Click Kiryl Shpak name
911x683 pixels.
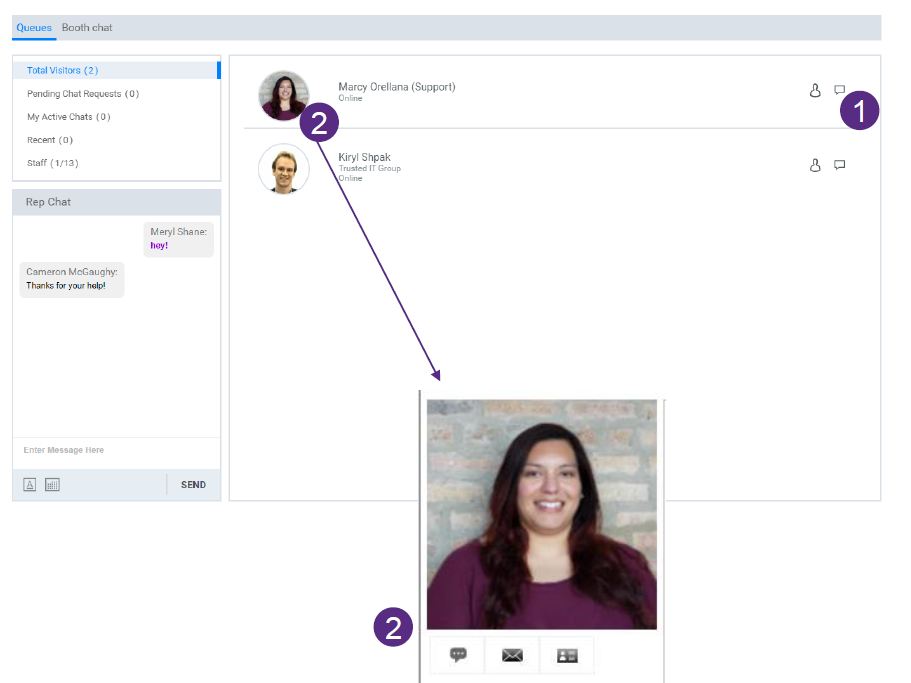tap(364, 157)
